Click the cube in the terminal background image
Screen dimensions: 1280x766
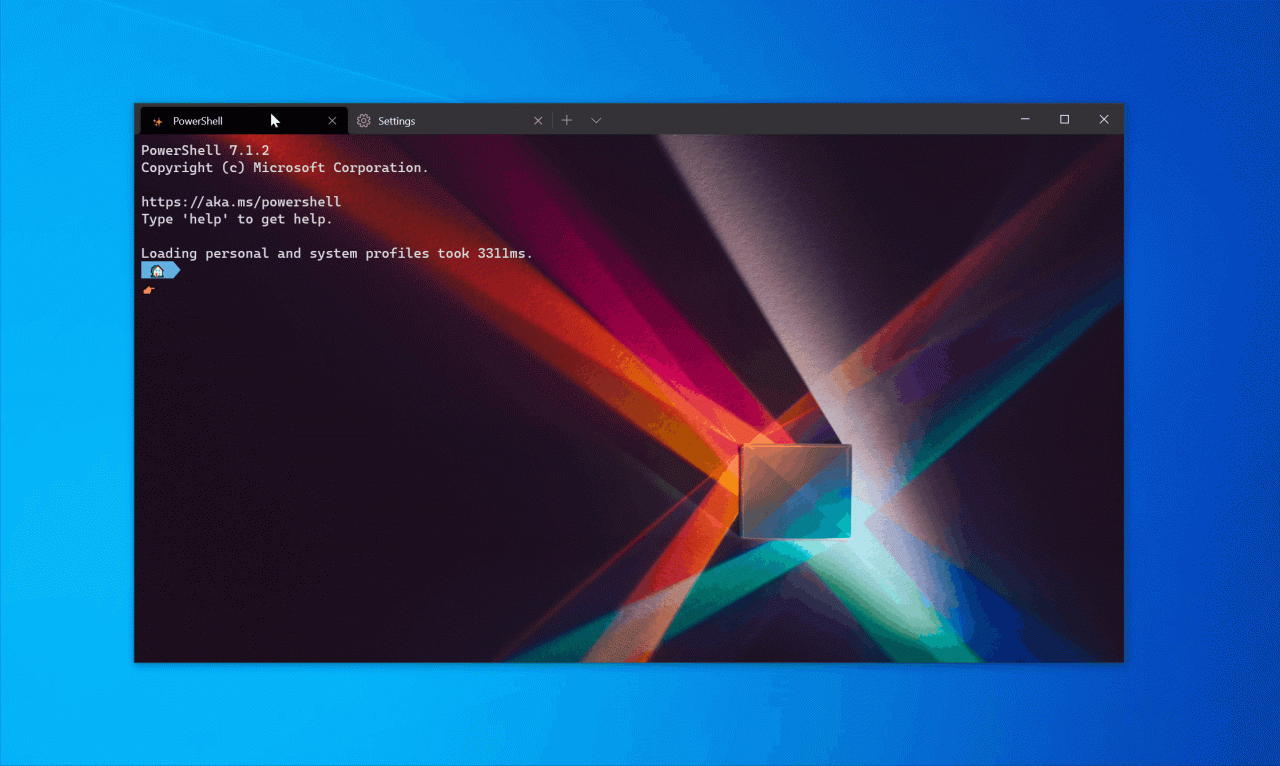pos(795,490)
